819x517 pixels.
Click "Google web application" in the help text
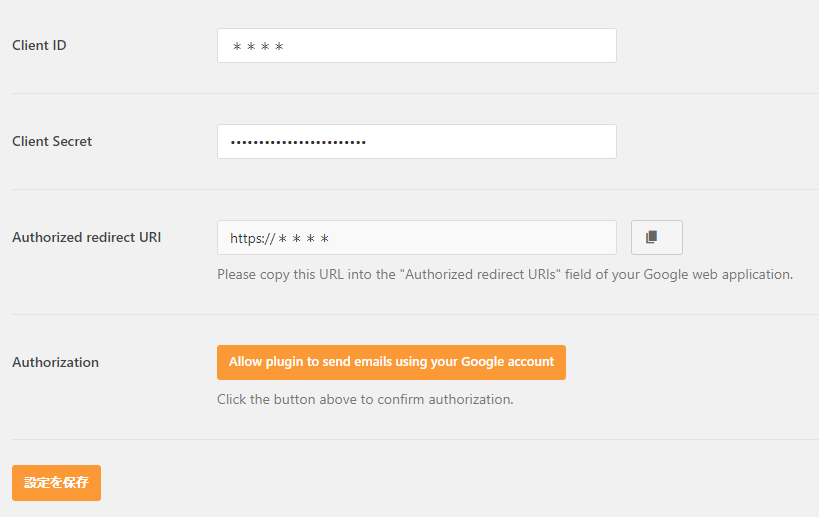tap(715, 274)
